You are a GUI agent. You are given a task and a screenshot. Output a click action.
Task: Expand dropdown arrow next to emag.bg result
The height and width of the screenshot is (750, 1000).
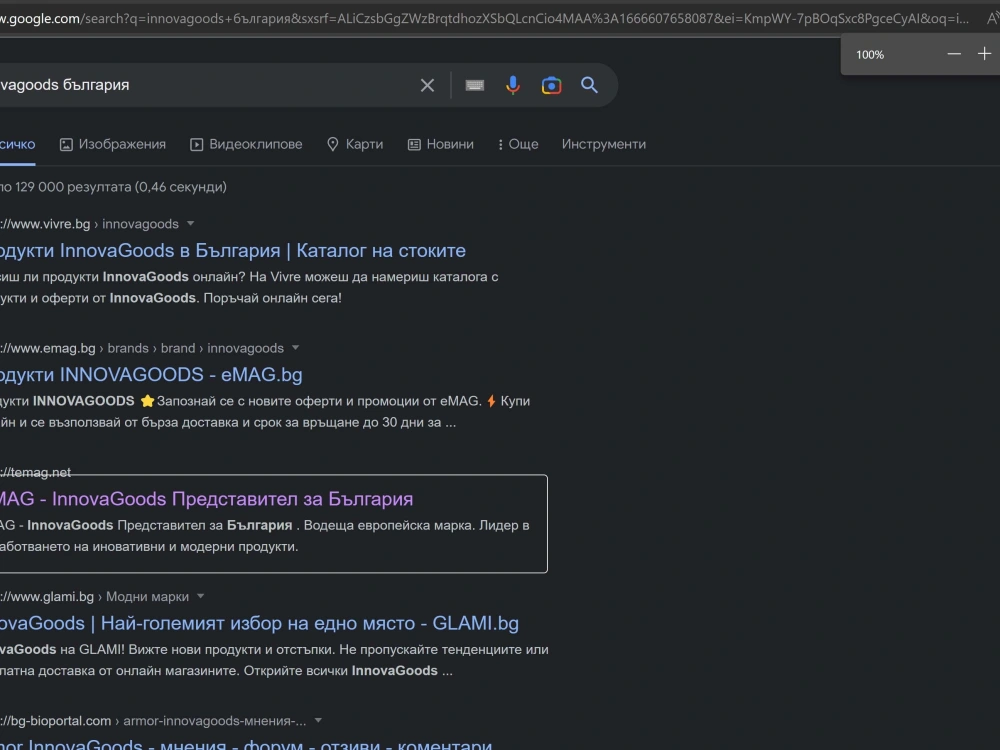[295, 348]
